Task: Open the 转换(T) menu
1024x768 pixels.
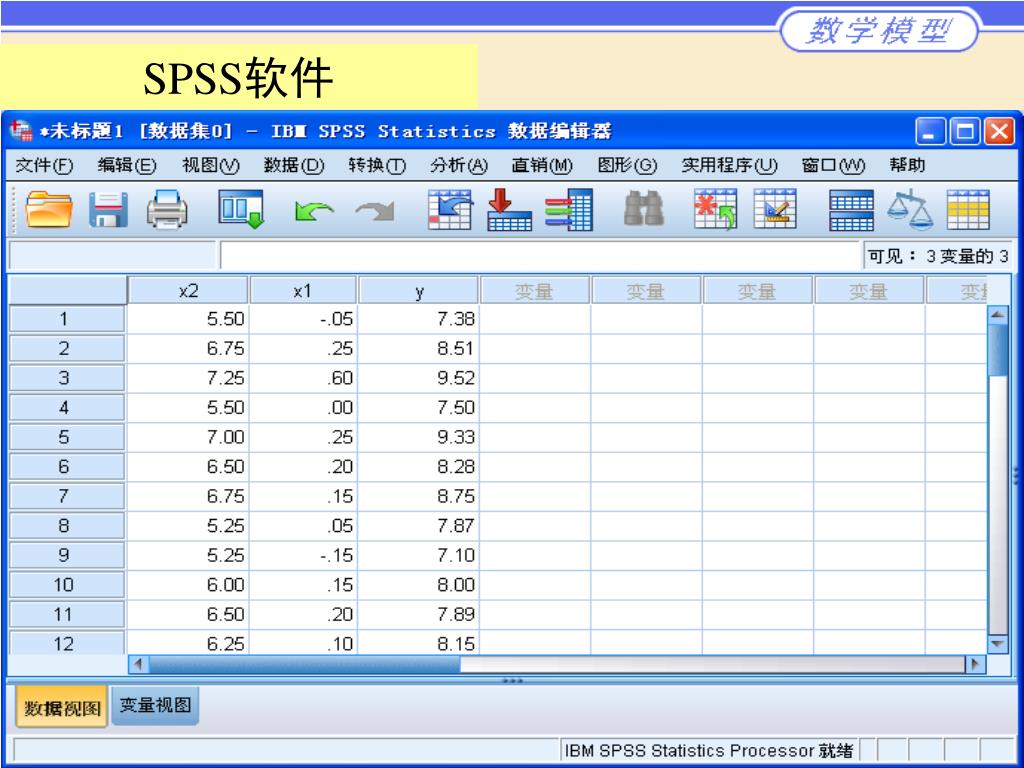Action: coord(377,165)
